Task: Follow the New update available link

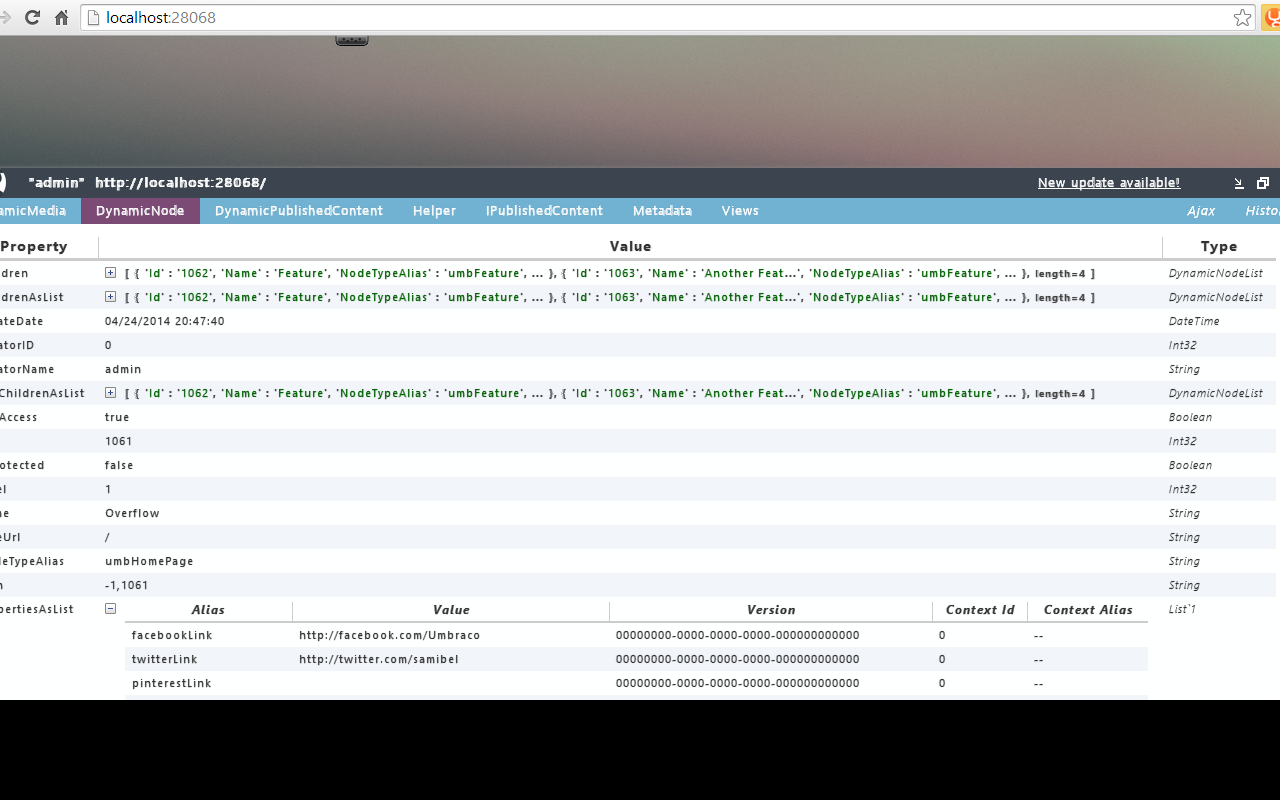Action: pos(1108,182)
